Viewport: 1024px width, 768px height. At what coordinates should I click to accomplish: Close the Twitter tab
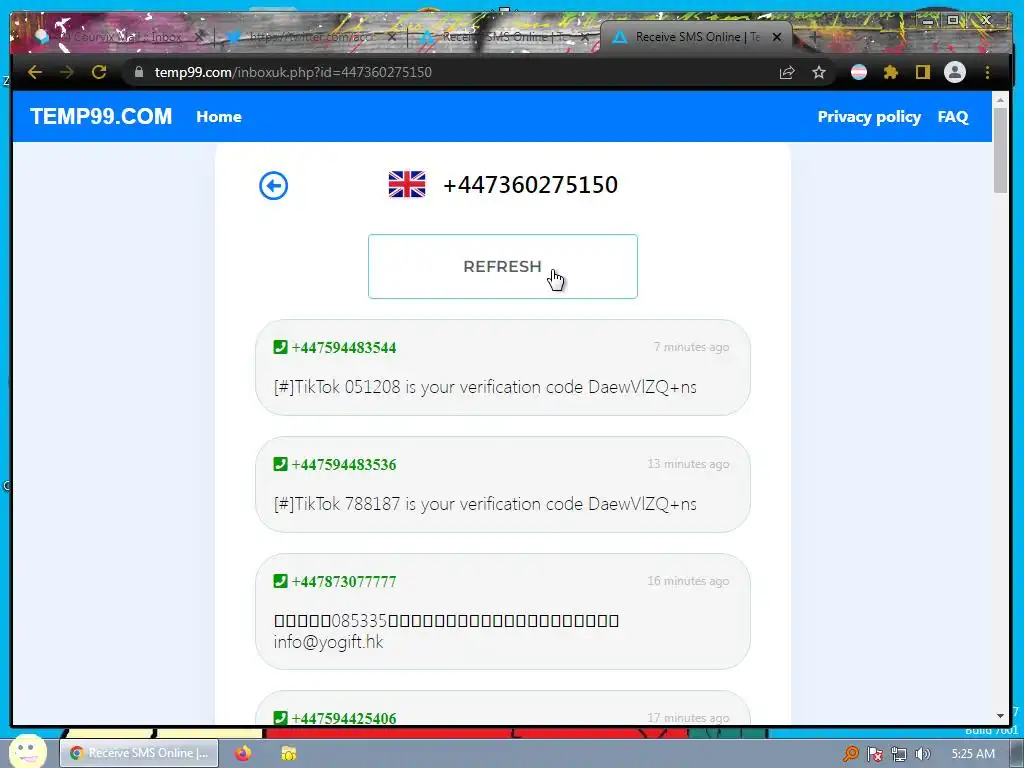pyautogui.click(x=391, y=37)
